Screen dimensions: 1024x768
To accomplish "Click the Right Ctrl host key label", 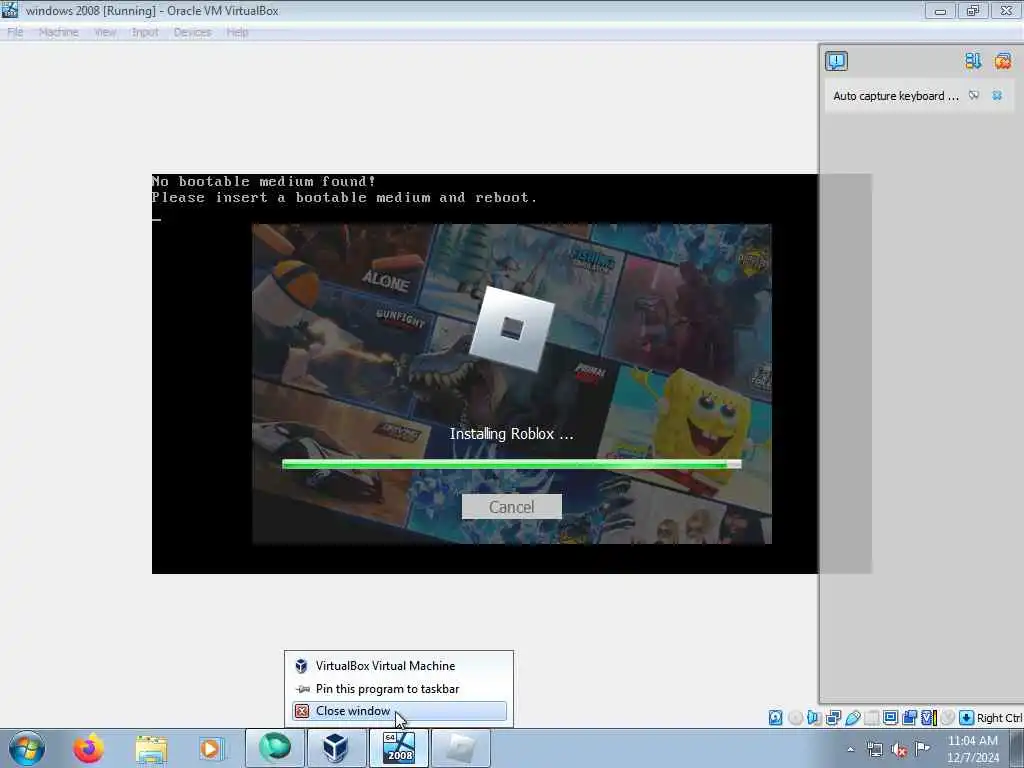I will pyautogui.click(x=999, y=718).
